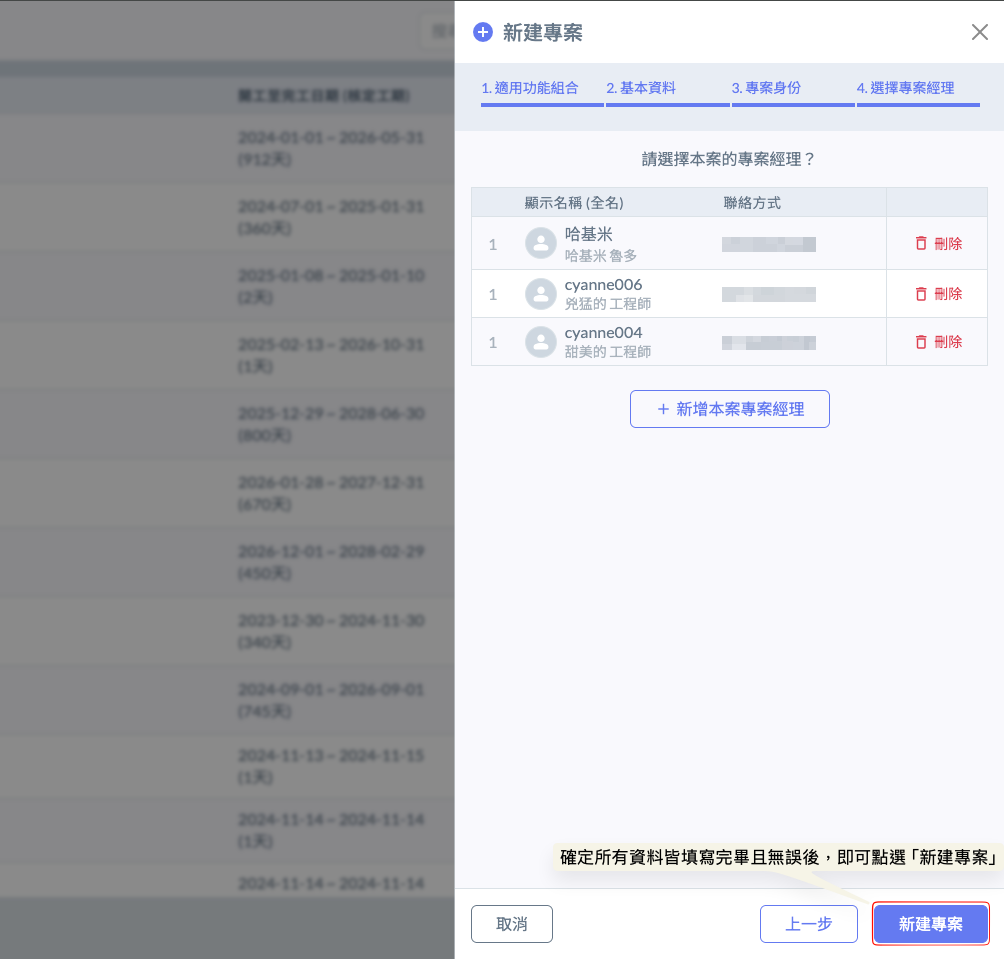Click the avatar icon for 哈基米

(x=541, y=243)
